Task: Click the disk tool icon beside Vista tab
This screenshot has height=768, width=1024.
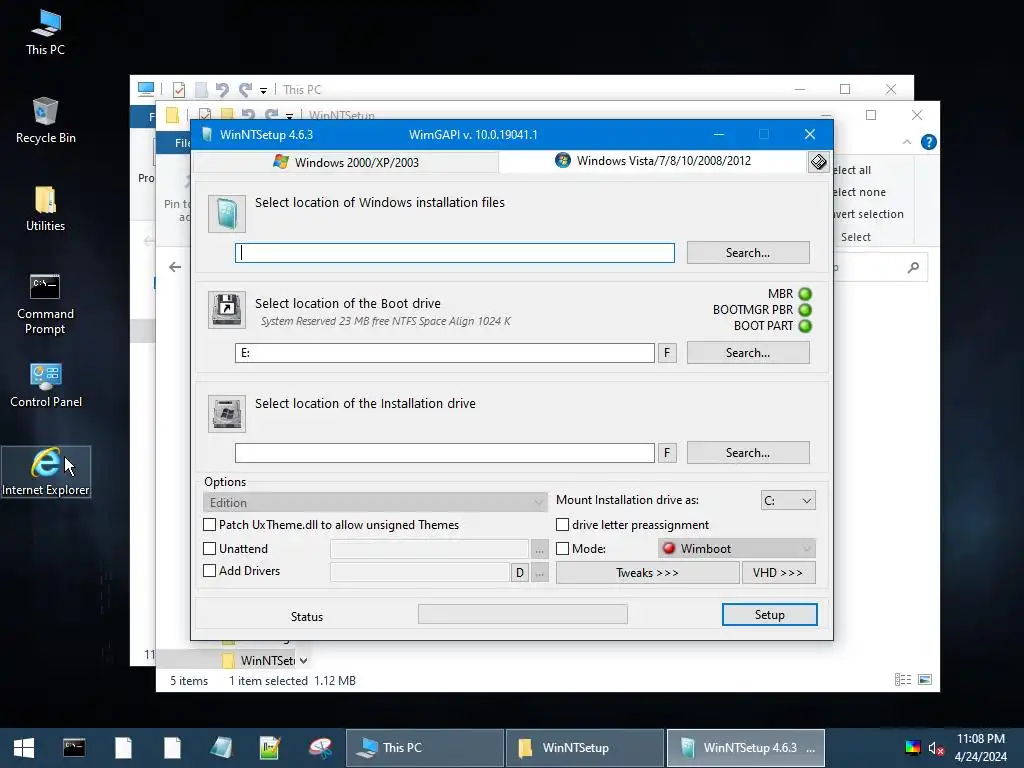Action: 818,161
